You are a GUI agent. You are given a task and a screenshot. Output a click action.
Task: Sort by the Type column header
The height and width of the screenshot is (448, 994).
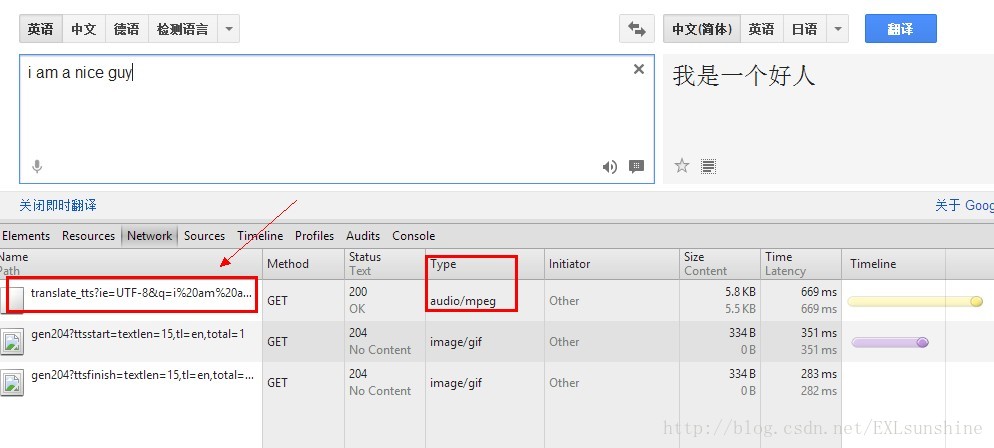click(484, 264)
